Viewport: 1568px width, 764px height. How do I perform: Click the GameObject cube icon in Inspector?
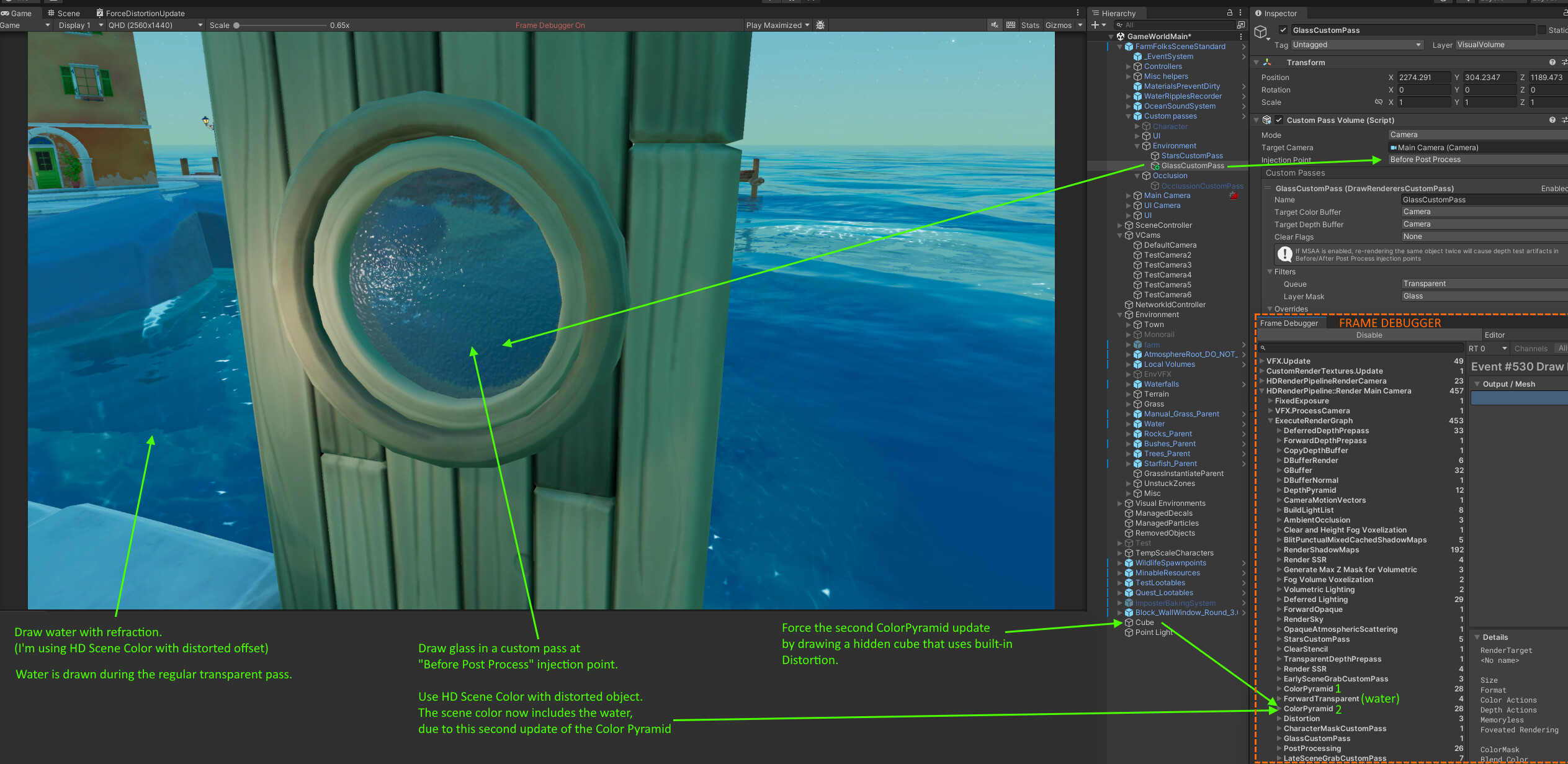tap(1260, 32)
